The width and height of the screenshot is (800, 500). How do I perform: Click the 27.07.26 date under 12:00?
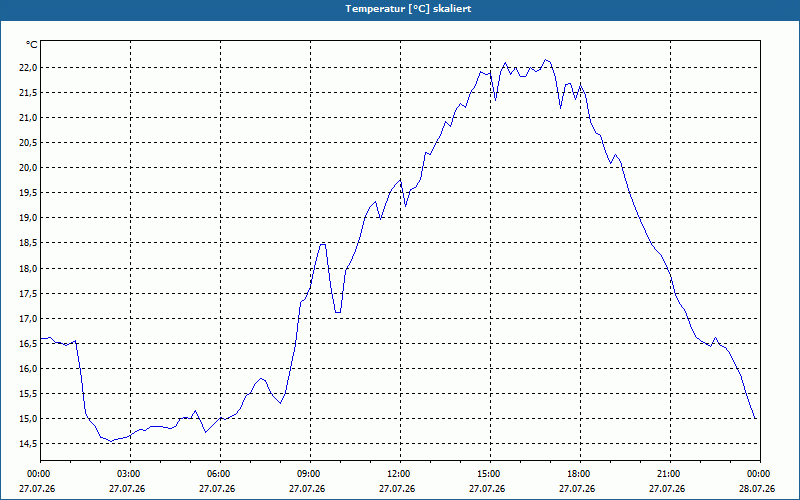[x=397, y=489]
